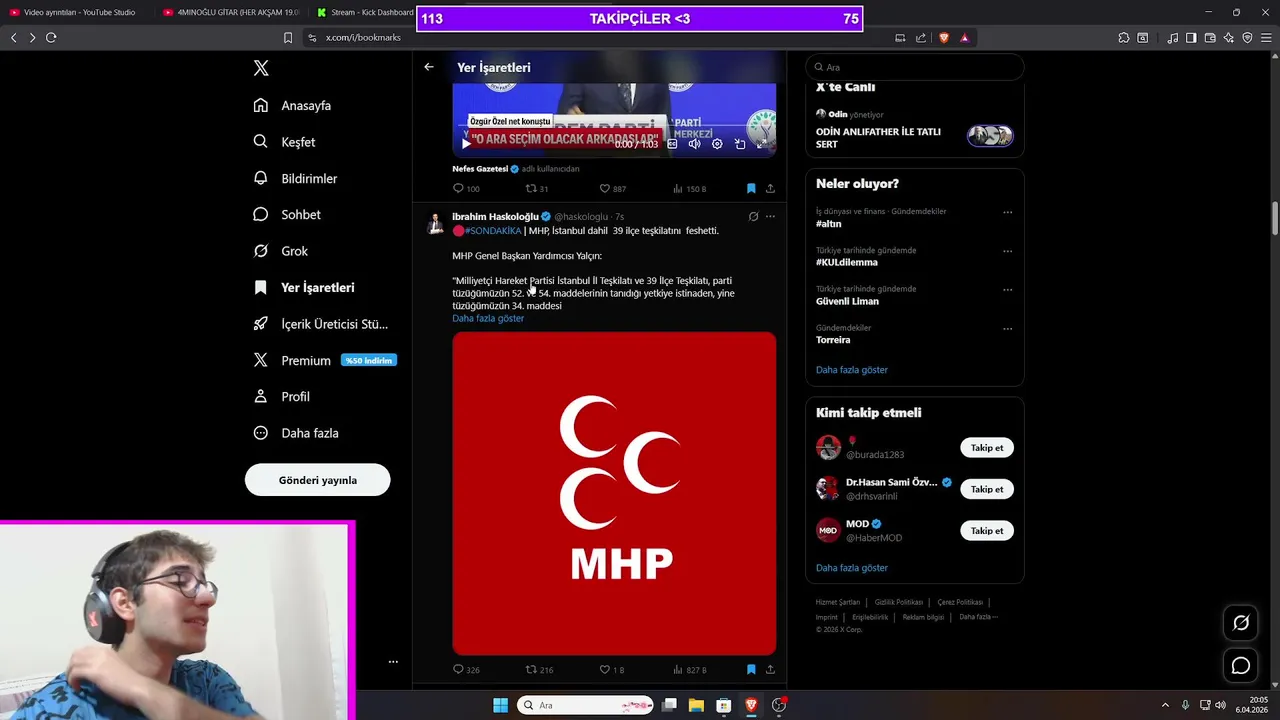The height and width of the screenshot is (720, 1280).
Task: Open the floating chat messages button
Action: [1241, 666]
